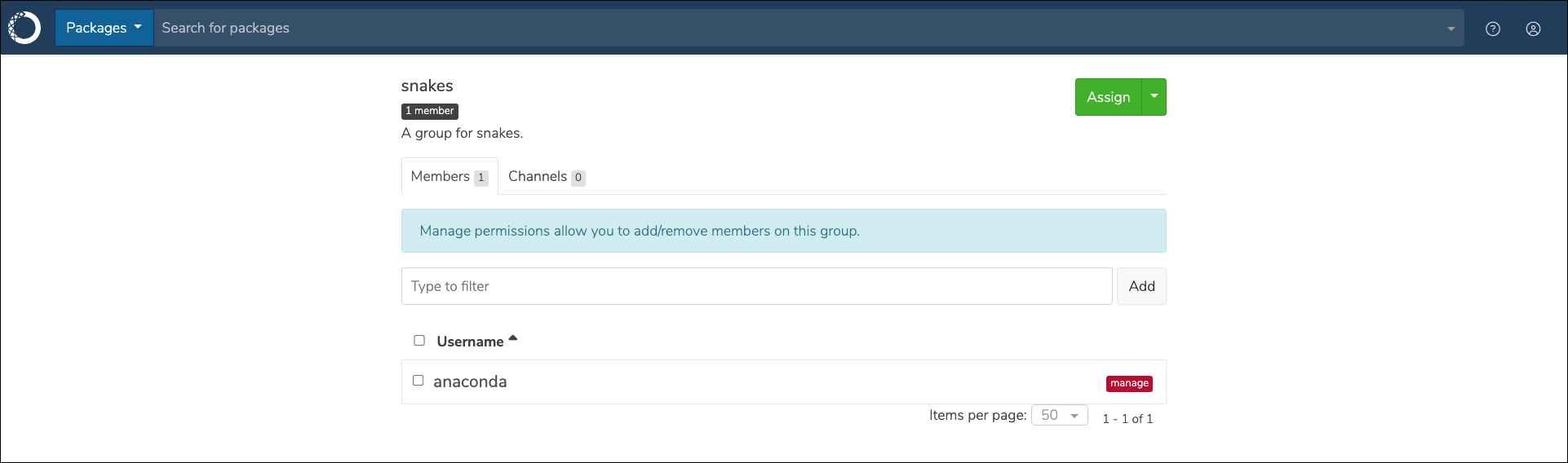Switch to the Members tab
The image size is (1568, 463).
click(450, 176)
